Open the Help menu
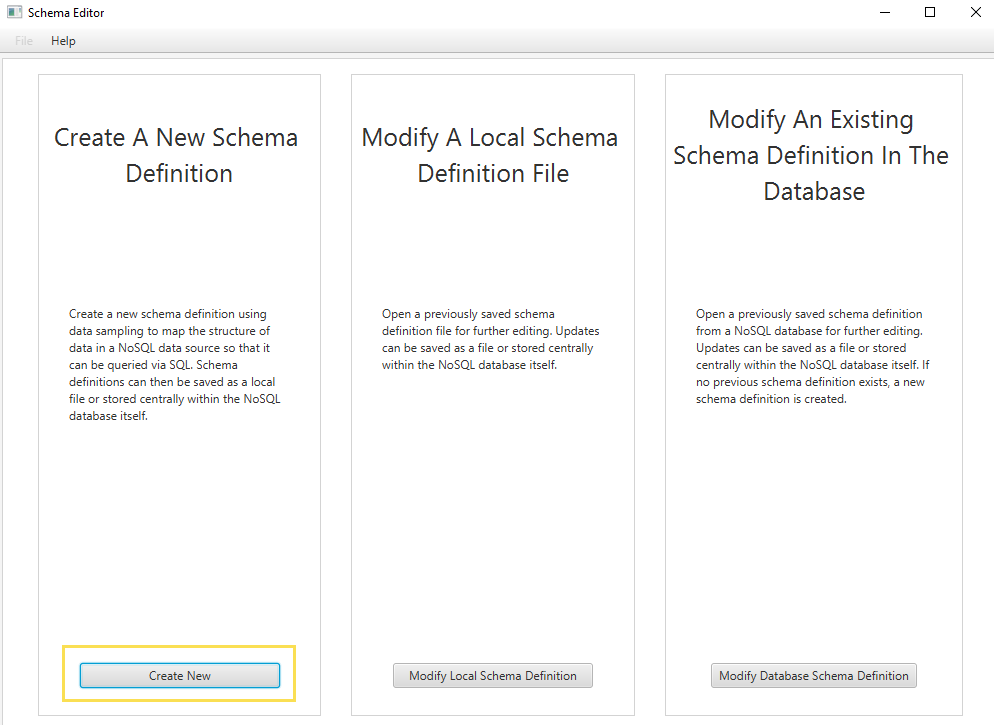Screen dimensions: 994x725 tap(63, 41)
